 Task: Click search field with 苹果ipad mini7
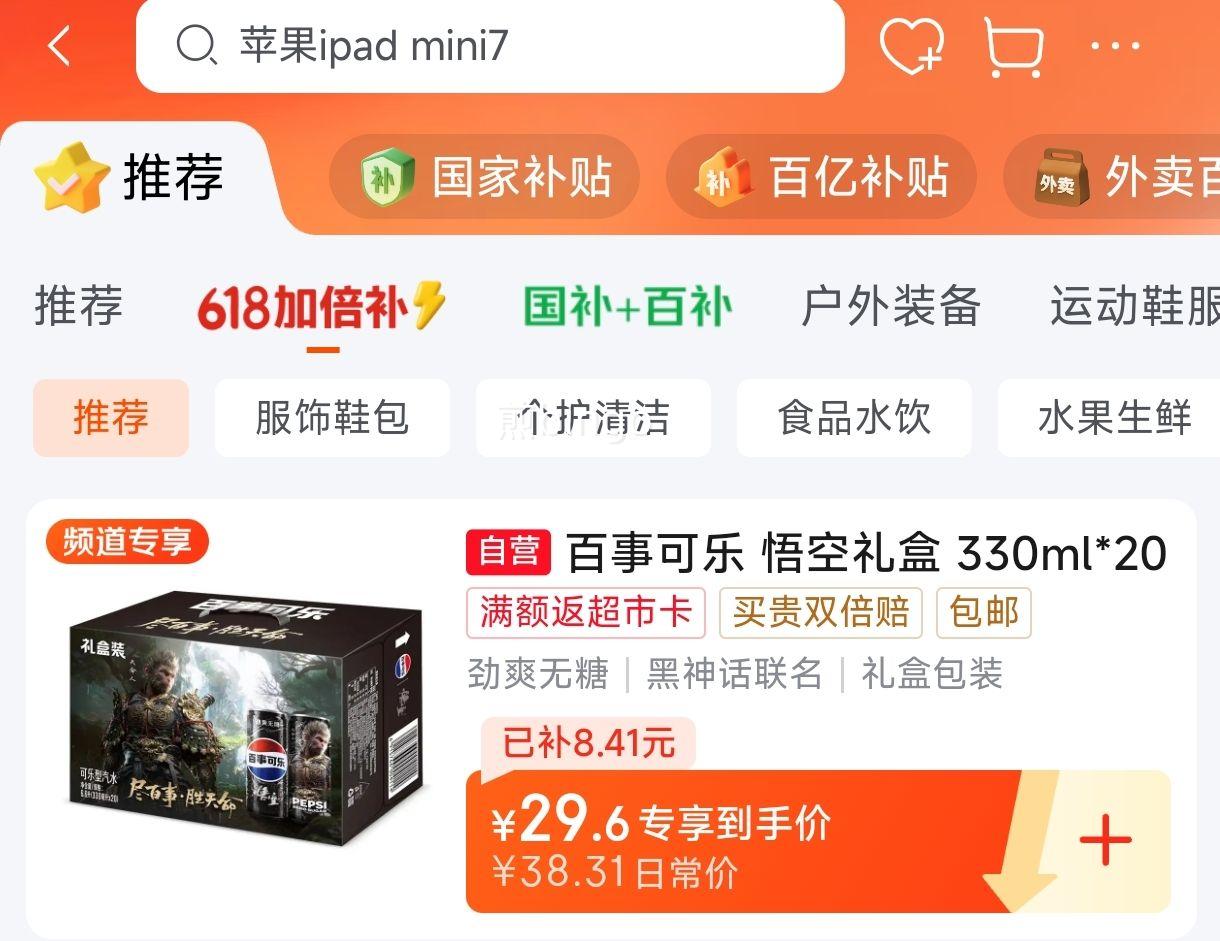click(x=490, y=46)
